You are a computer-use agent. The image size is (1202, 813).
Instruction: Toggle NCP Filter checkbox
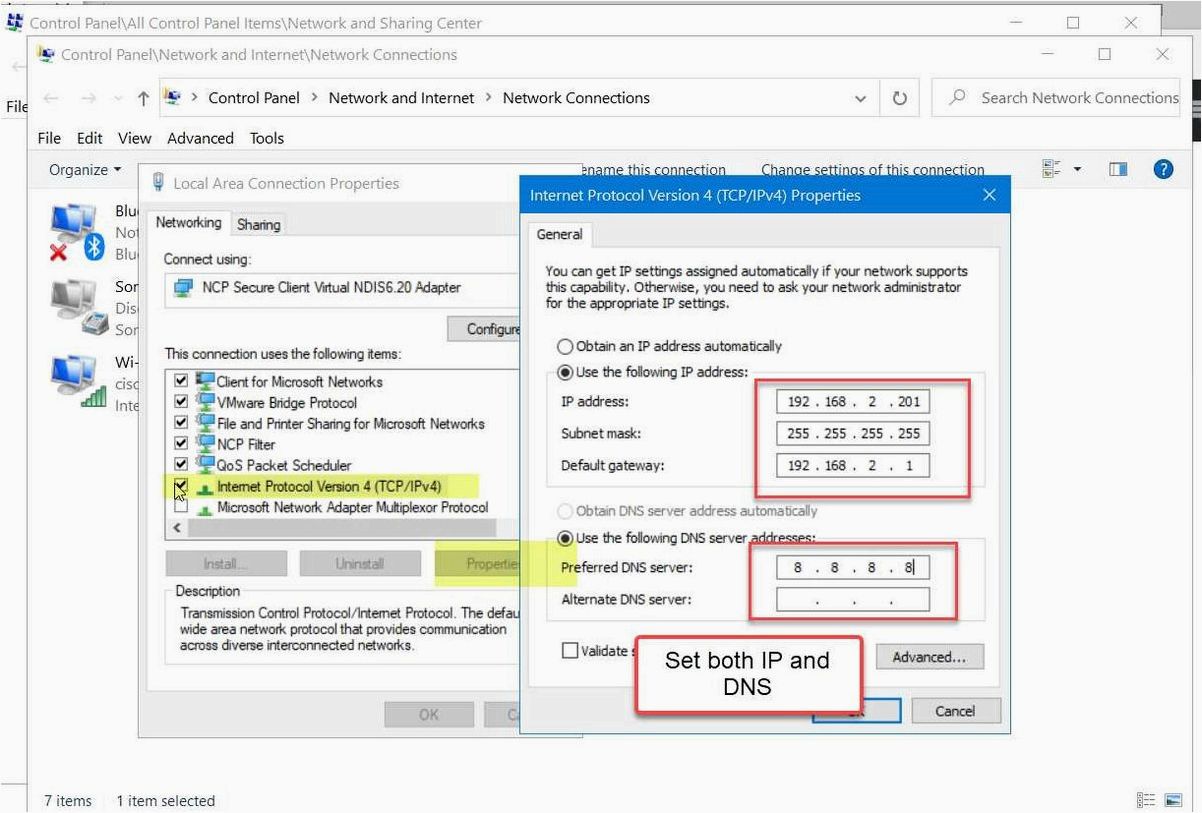point(181,444)
